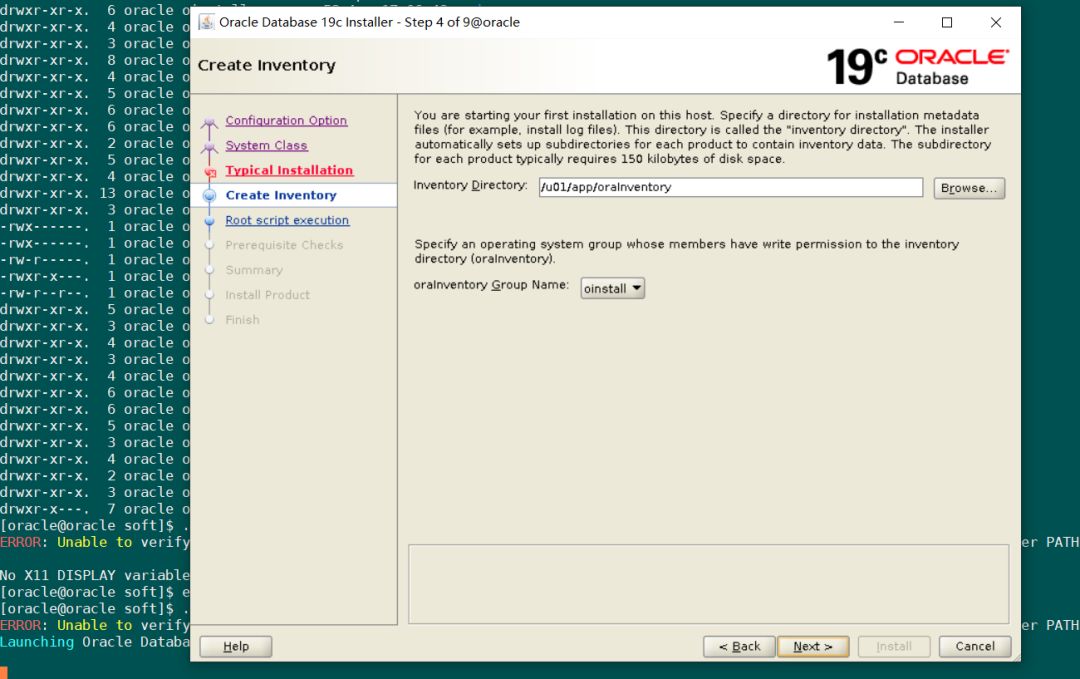Click the Finish step label
Viewport: 1080px width, 679px height.
(242, 320)
